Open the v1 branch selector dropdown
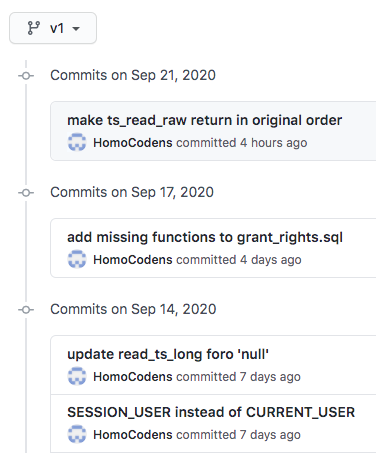 click(53, 28)
